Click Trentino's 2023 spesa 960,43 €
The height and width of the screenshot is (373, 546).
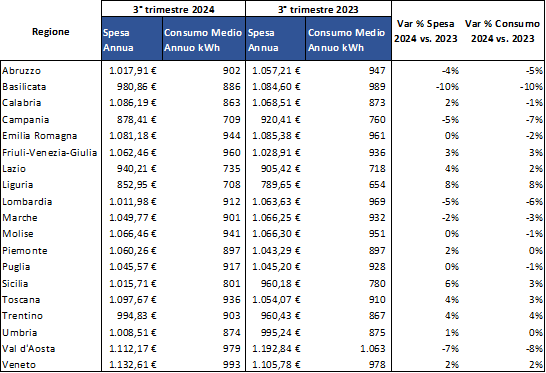point(281,316)
